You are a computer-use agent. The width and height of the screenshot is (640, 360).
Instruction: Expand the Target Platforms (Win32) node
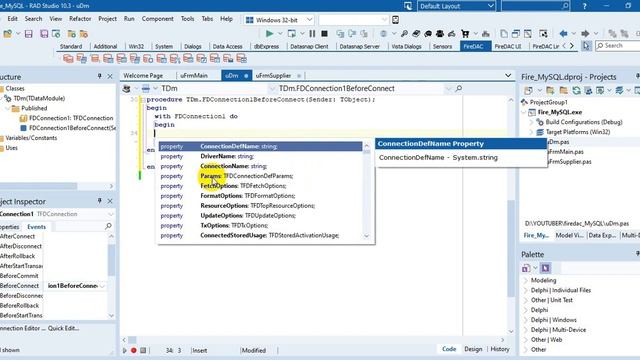click(531, 132)
